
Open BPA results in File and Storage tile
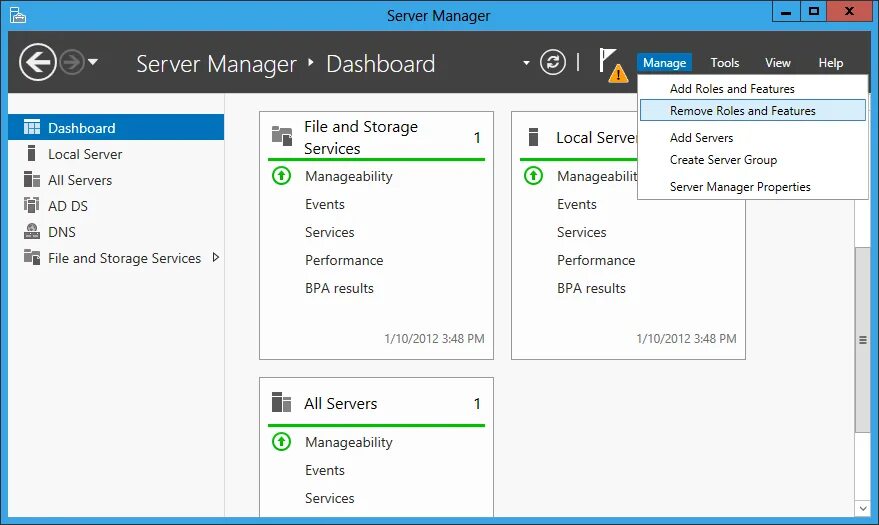pyautogui.click(x=339, y=288)
